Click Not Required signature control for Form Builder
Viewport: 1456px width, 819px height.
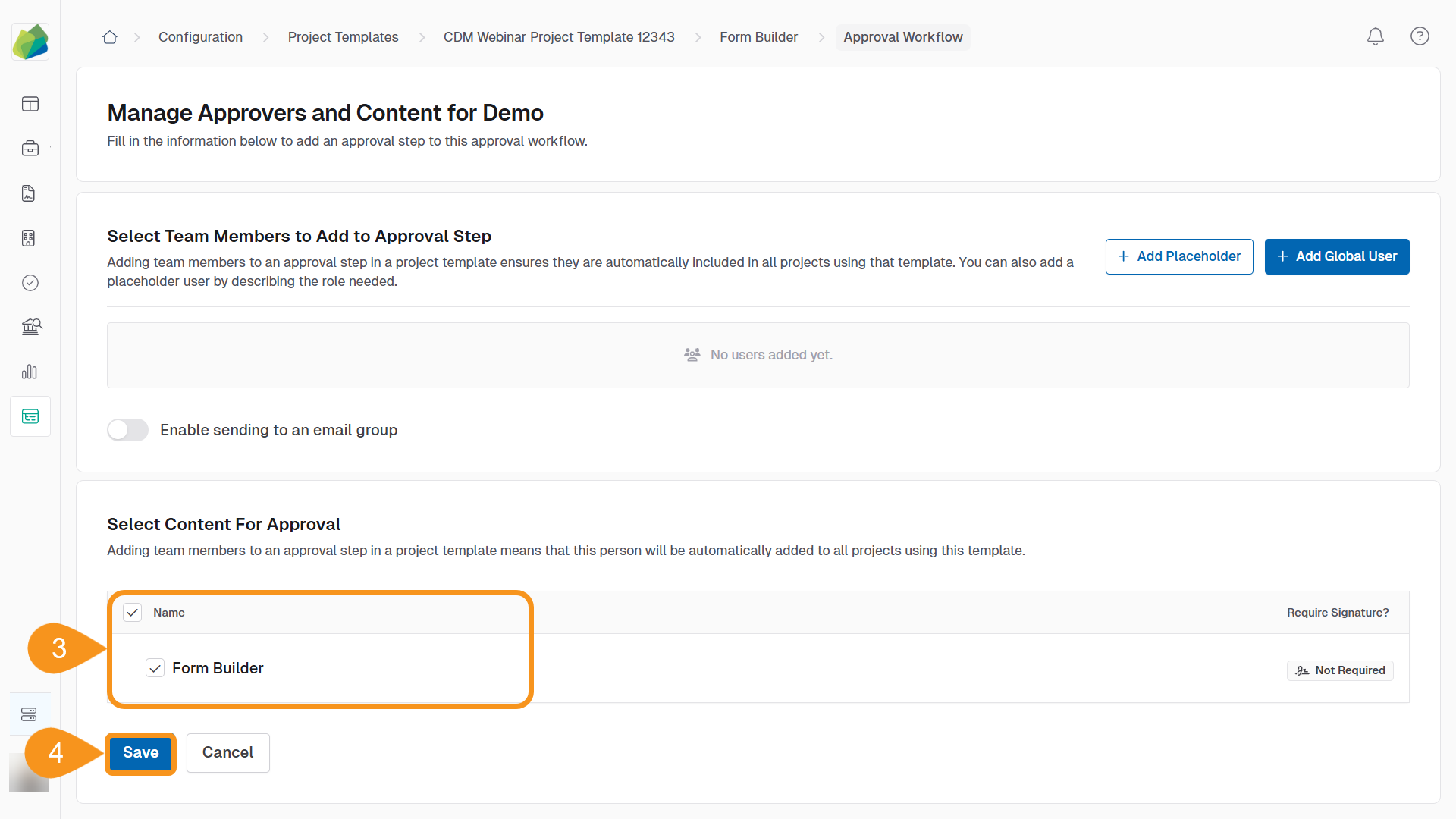pyautogui.click(x=1340, y=670)
